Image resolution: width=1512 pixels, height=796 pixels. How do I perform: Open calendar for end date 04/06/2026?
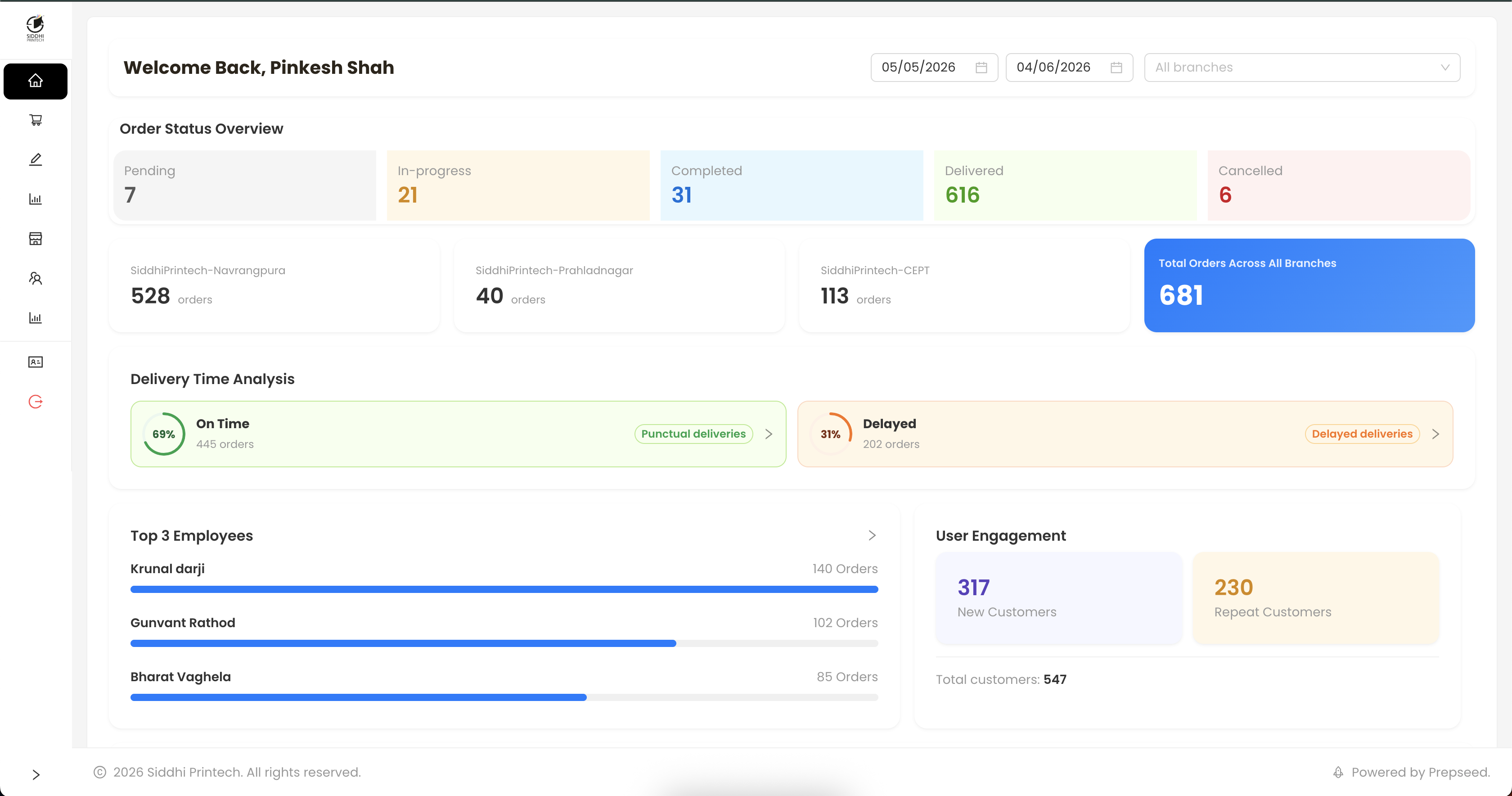[x=1116, y=68]
